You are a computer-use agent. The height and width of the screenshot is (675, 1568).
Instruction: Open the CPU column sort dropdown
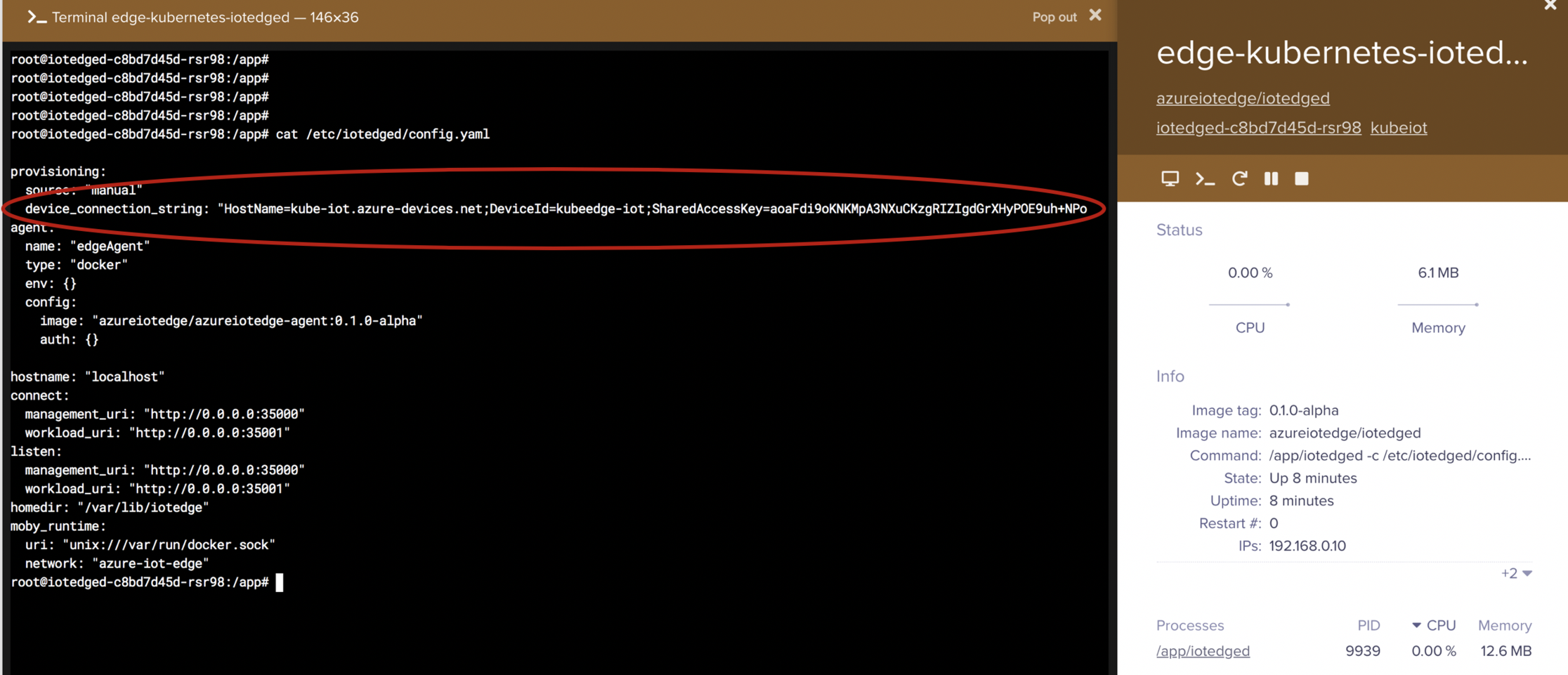[x=1417, y=625]
